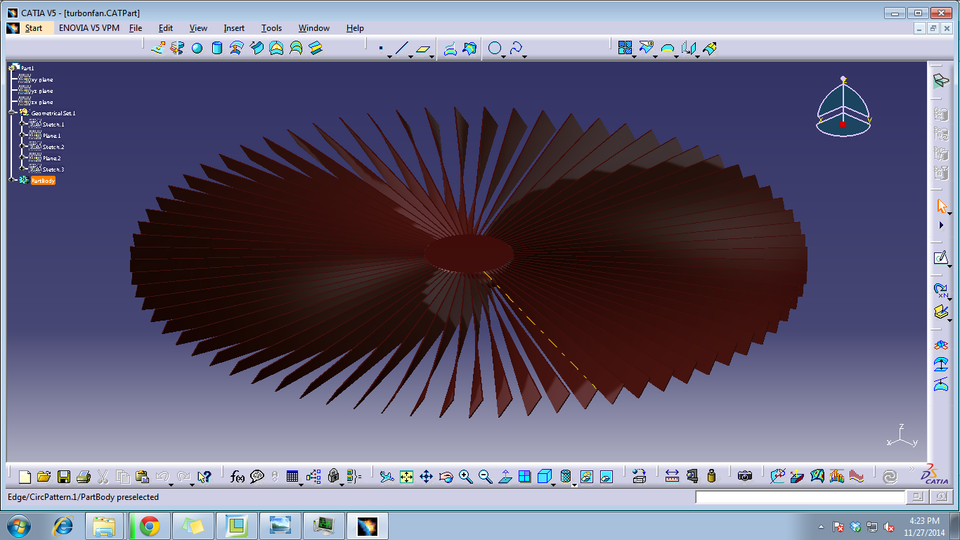Viewport: 960px width, 540px height.
Task: Click the Measure Inertia weight icon
Action: click(711, 476)
